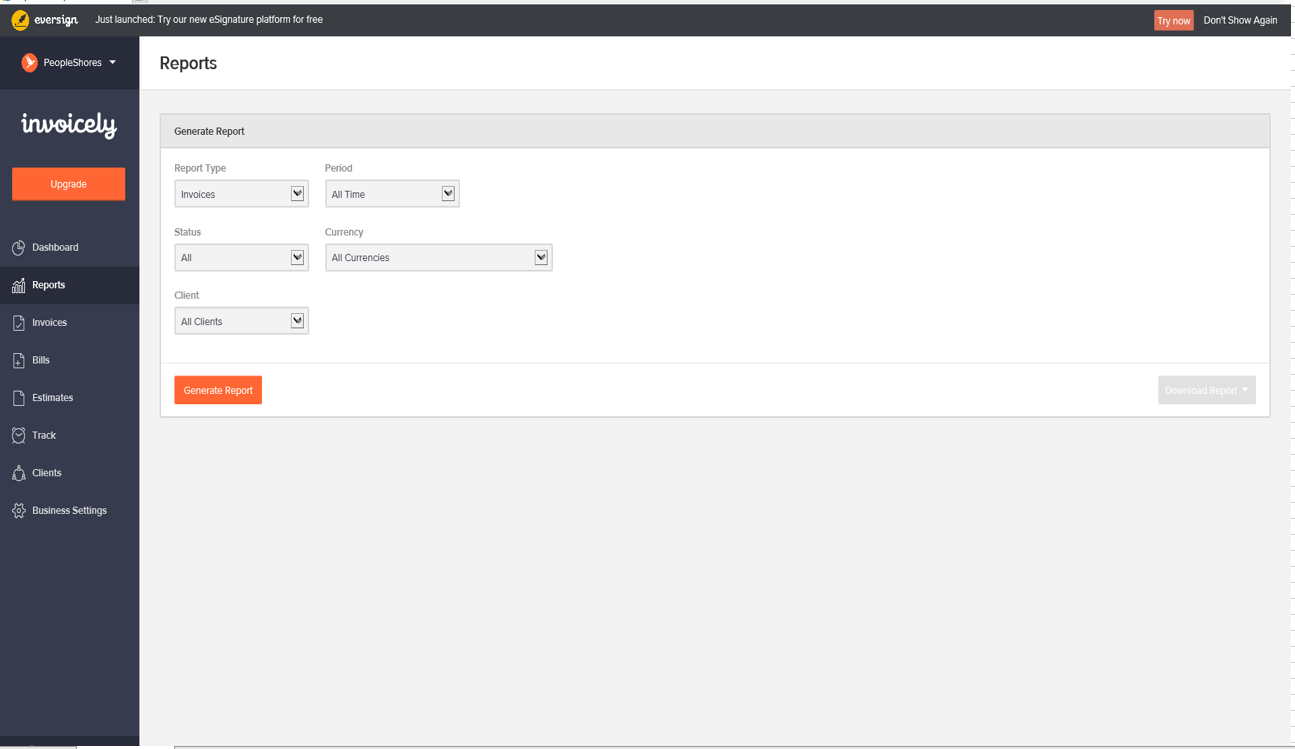Click Don't Show Again link

coord(1240,20)
